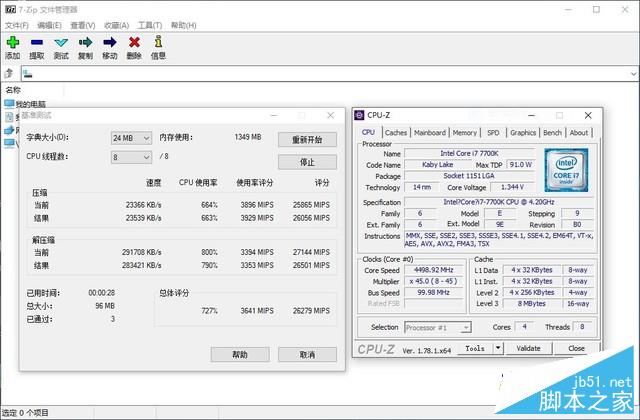Image resolution: width=640 pixels, height=420 pixels.
Task: Click the Close button in CPU-Z footer
Action: [x=576, y=349]
